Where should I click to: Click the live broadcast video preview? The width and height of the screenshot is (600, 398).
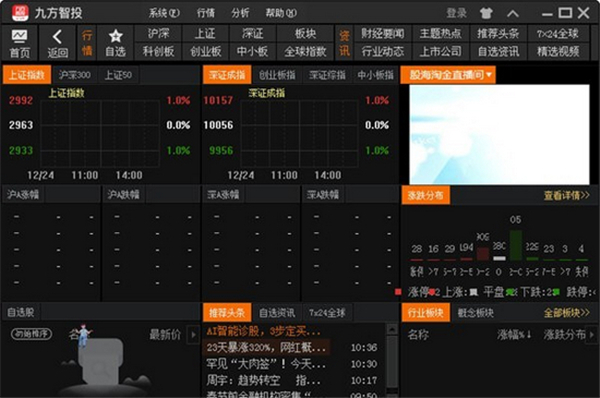pyautogui.click(x=499, y=134)
